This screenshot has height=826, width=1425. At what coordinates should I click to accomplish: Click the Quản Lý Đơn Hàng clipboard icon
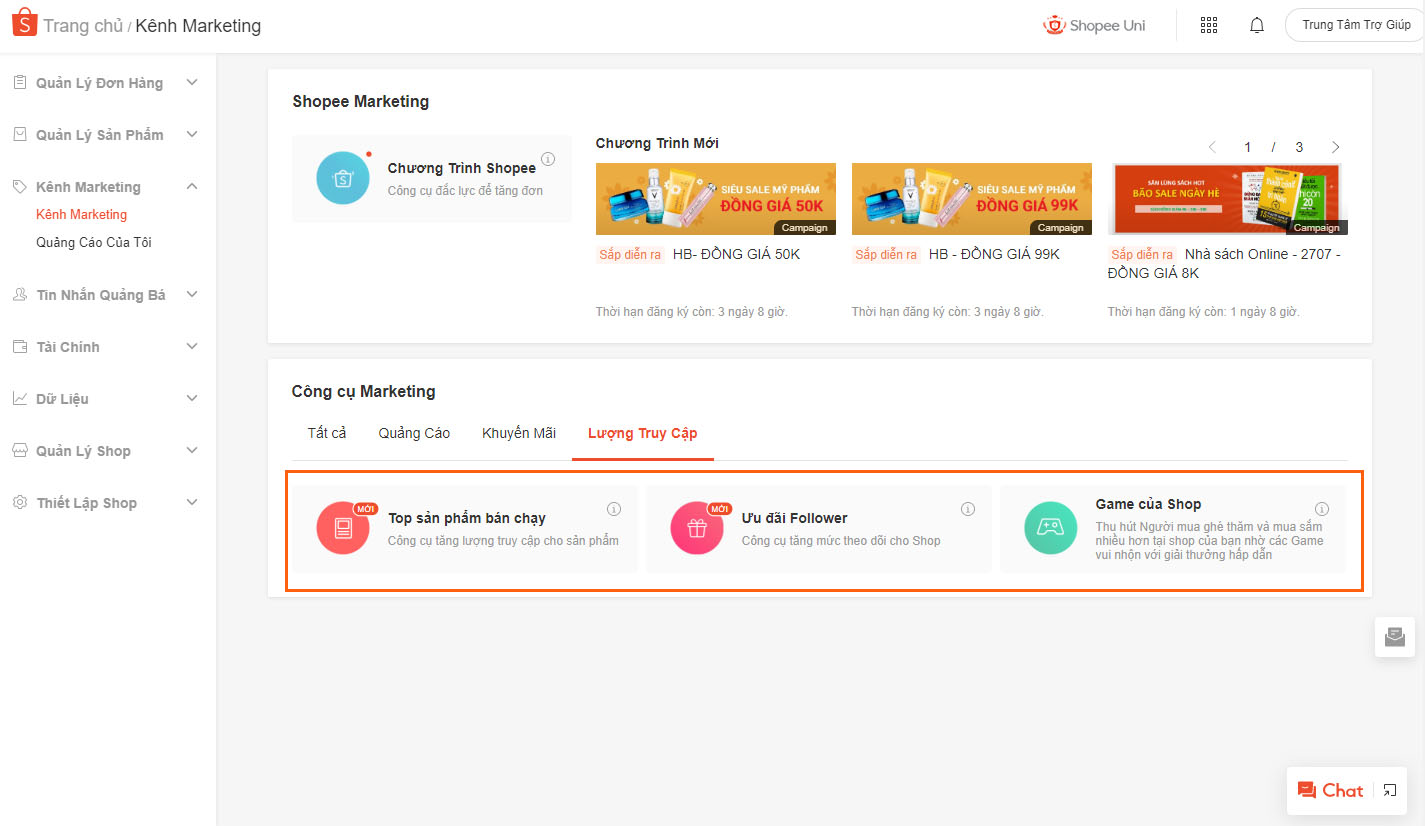click(x=19, y=82)
